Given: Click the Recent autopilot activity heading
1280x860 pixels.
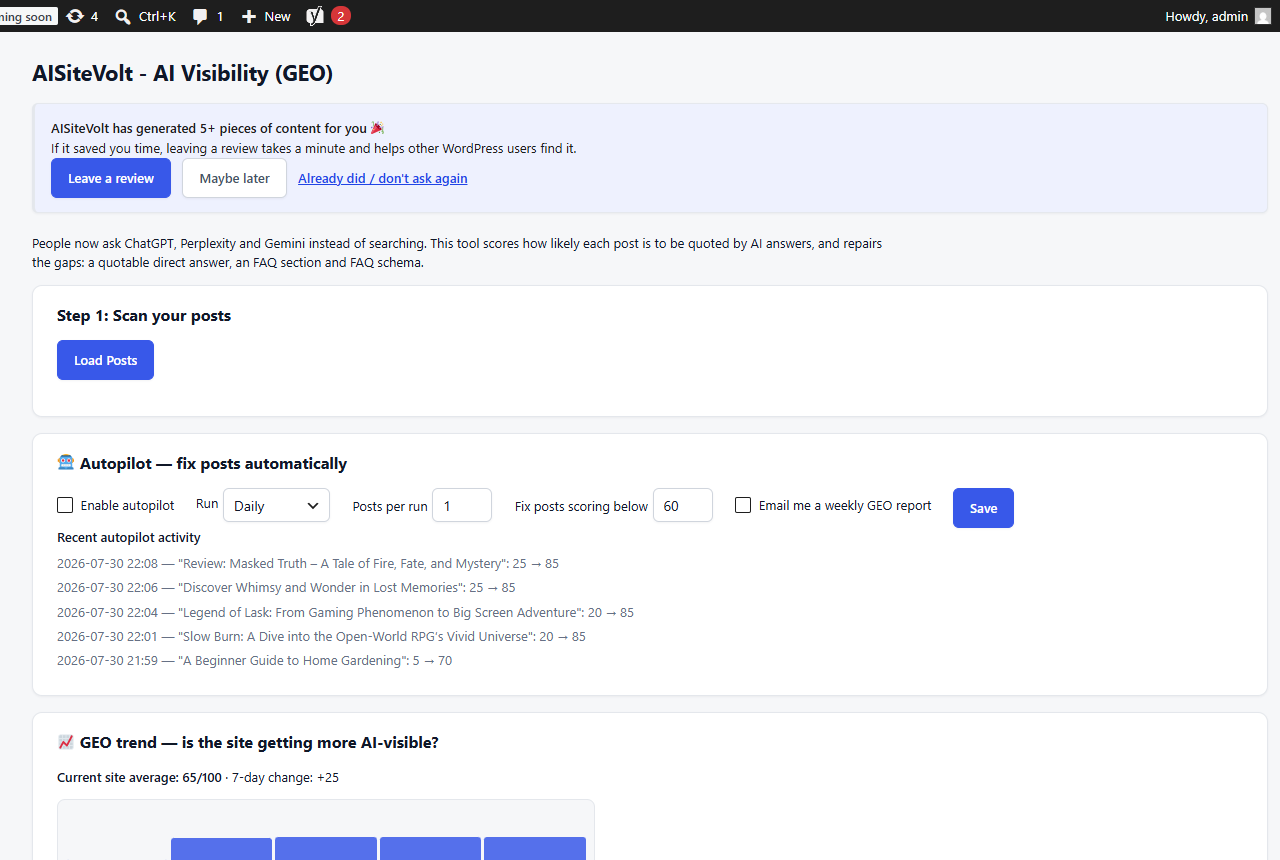Looking at the screenshot, I should 129,537.
